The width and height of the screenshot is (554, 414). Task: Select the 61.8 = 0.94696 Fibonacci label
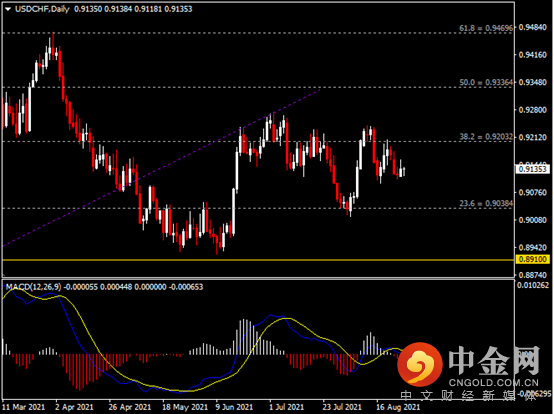tap(486, 28)
